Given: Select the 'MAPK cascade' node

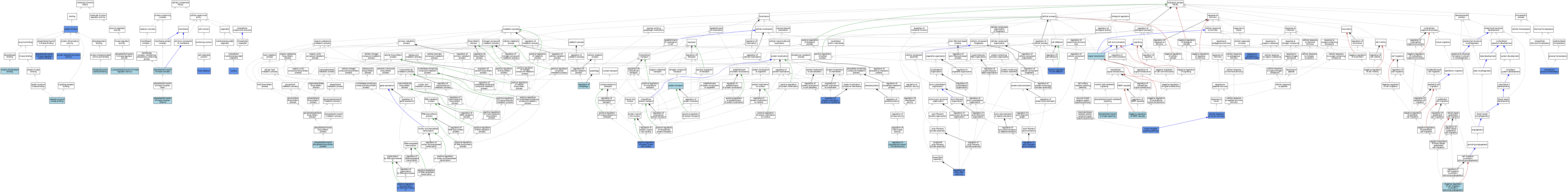Looking at the screenshot, I should (x=1124, y=85).
